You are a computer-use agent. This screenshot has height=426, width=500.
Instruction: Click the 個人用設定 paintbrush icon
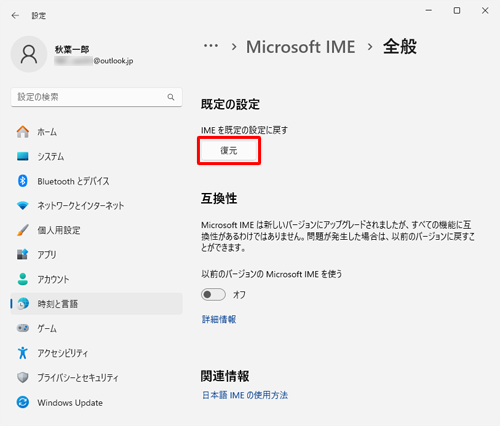point(23,230)
